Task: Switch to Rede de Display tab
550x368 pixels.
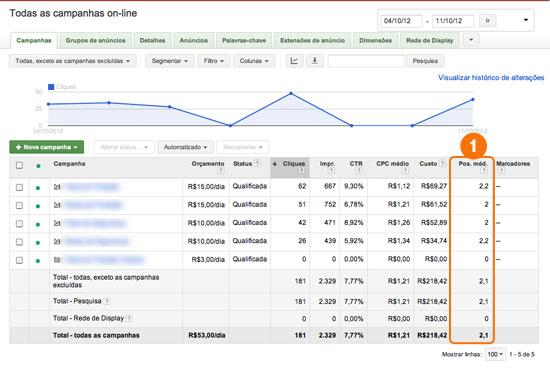Action: 430,40
